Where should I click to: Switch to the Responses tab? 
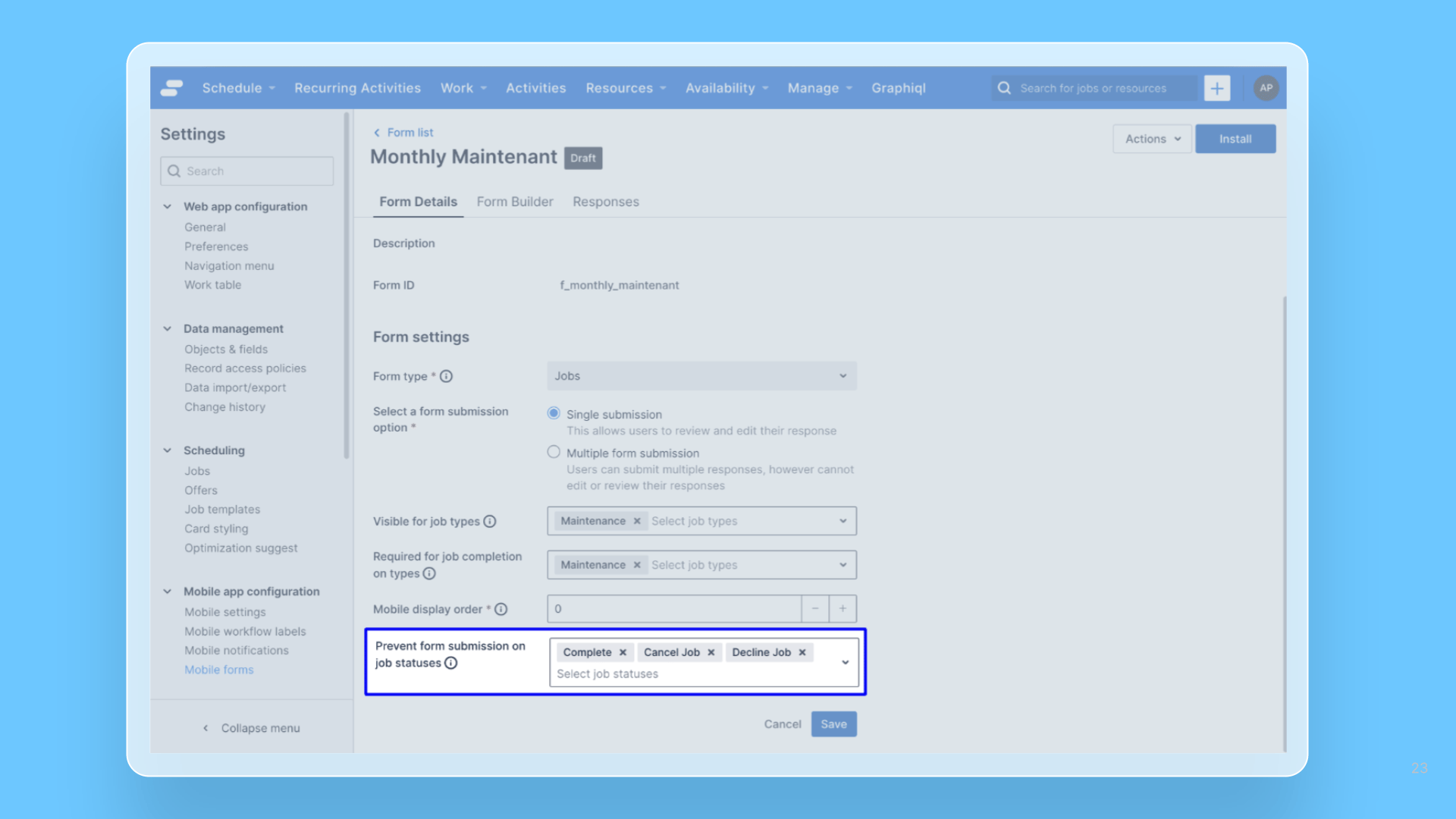[x=605, y=202]
